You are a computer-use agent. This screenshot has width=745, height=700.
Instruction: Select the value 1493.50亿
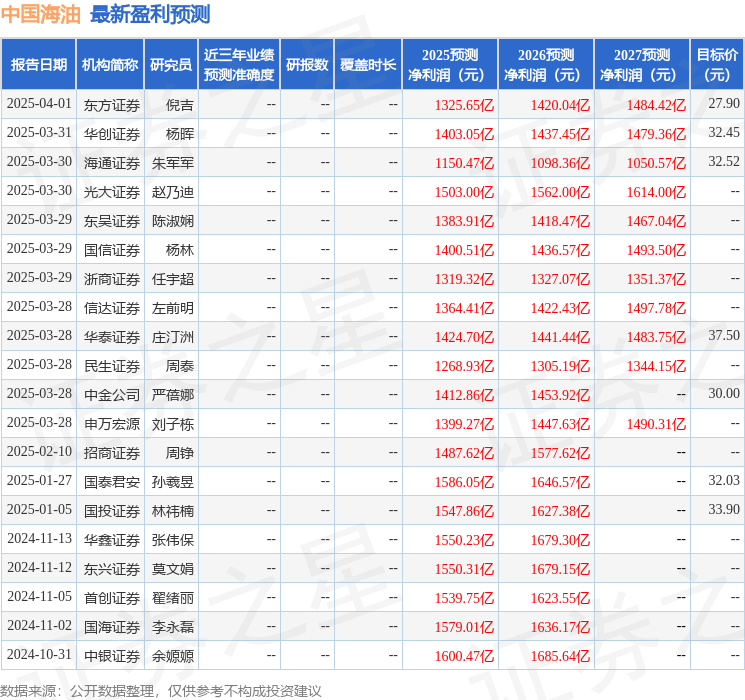(657, 250)
